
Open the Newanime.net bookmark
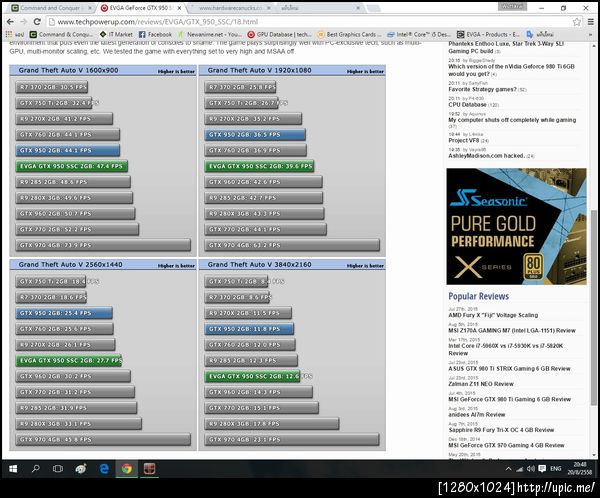[210, 34]
